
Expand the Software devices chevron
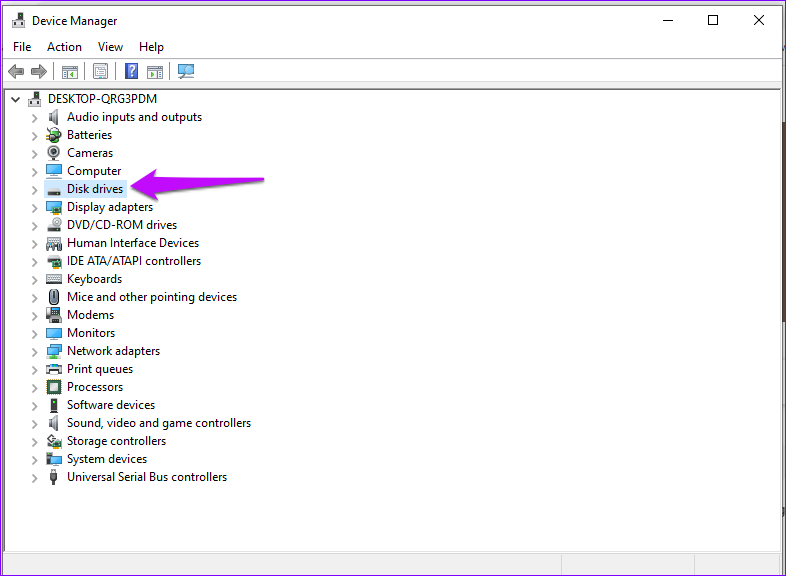coord(34,406)
